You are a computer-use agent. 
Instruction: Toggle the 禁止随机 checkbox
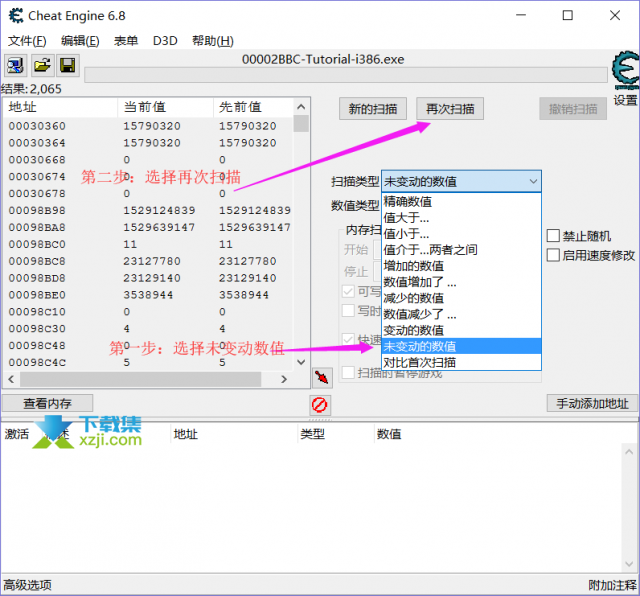pos(553,236)
